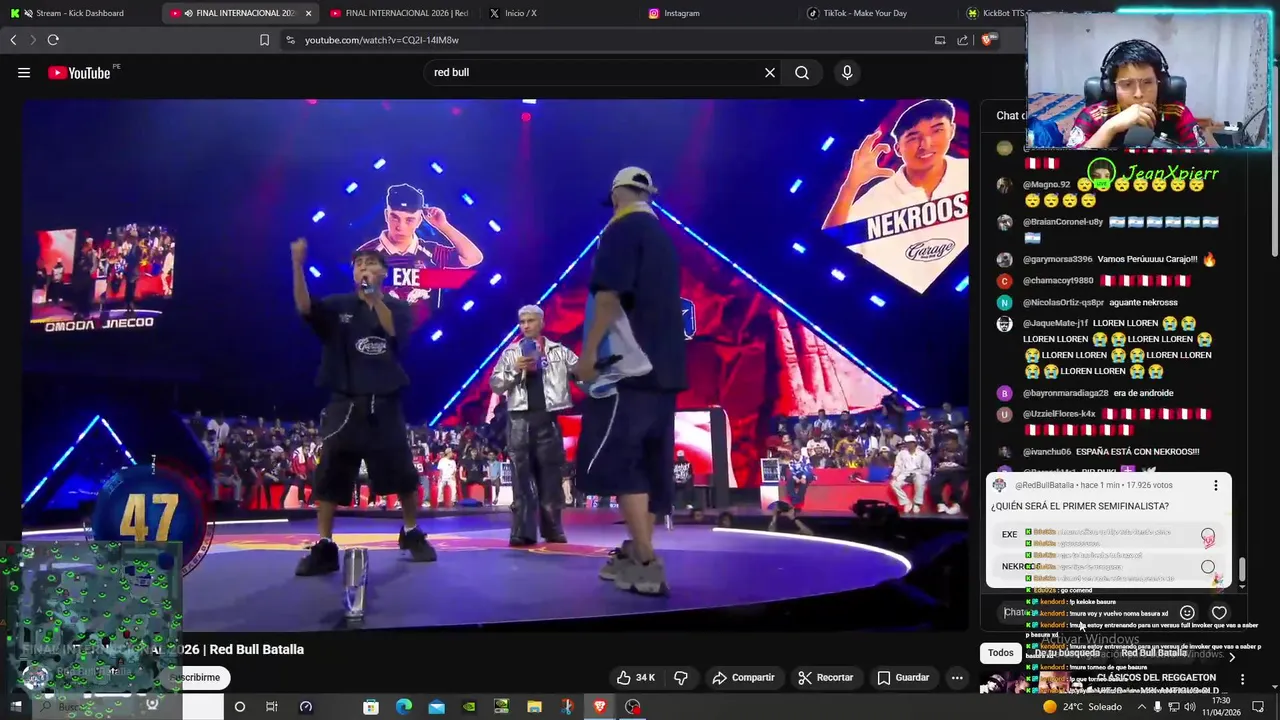Switch to second FINAL INTERNACIONAL 2026 tab
This screenshot has width=1280, height=720.
400,13
